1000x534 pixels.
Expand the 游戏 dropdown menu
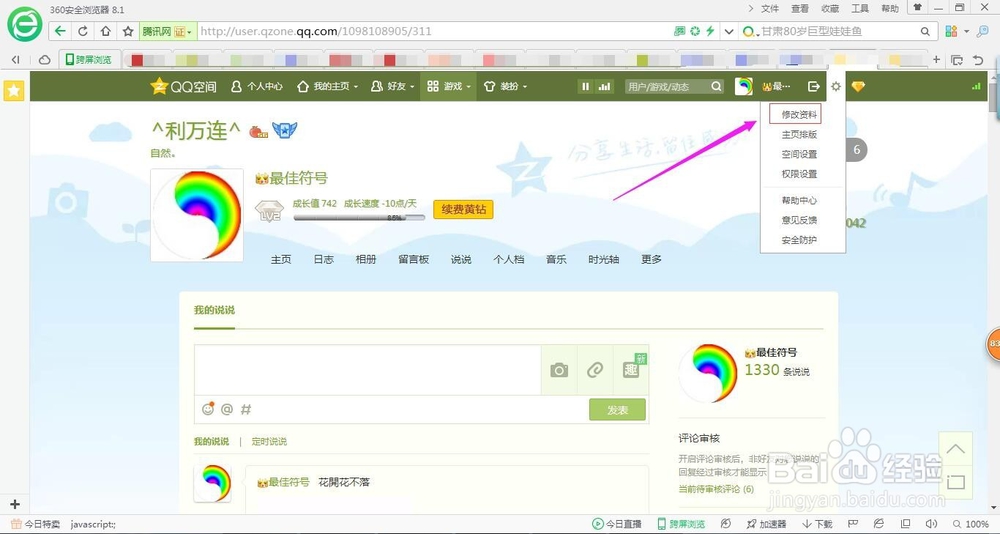coord(468,87)
